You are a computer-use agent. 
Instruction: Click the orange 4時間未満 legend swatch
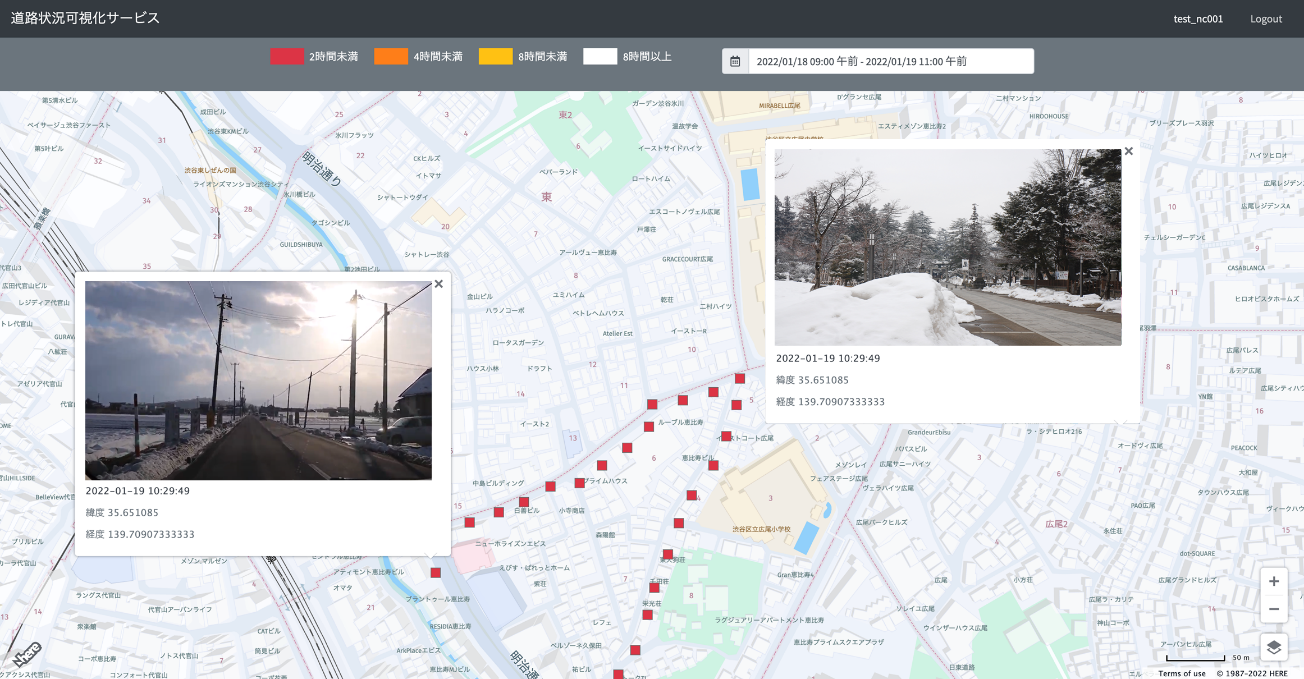[391, 56]
